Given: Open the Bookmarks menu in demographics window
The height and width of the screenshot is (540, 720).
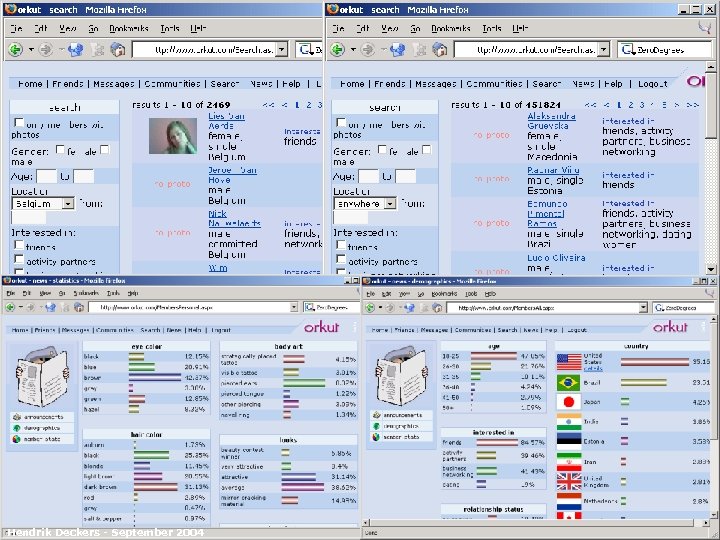Looking at the screenshot, I should [x=444, y=293].
